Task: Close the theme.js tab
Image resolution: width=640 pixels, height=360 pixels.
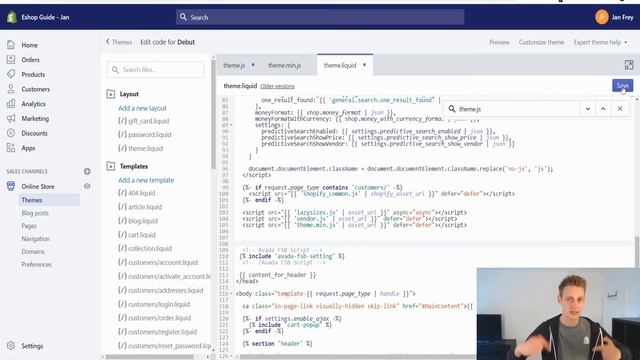Action: pyautogui.click(x=253, y=65)
